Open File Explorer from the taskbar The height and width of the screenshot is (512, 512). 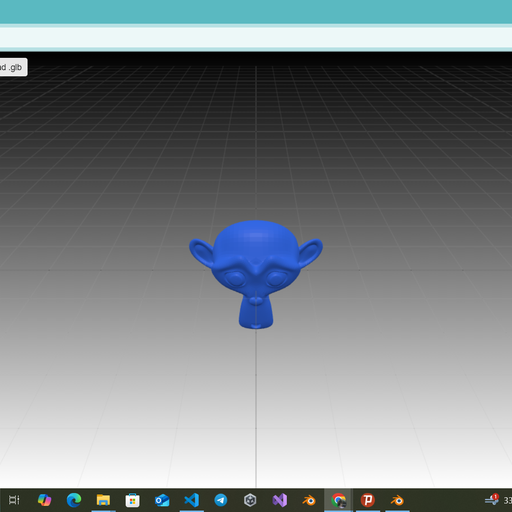coord(103,500)
